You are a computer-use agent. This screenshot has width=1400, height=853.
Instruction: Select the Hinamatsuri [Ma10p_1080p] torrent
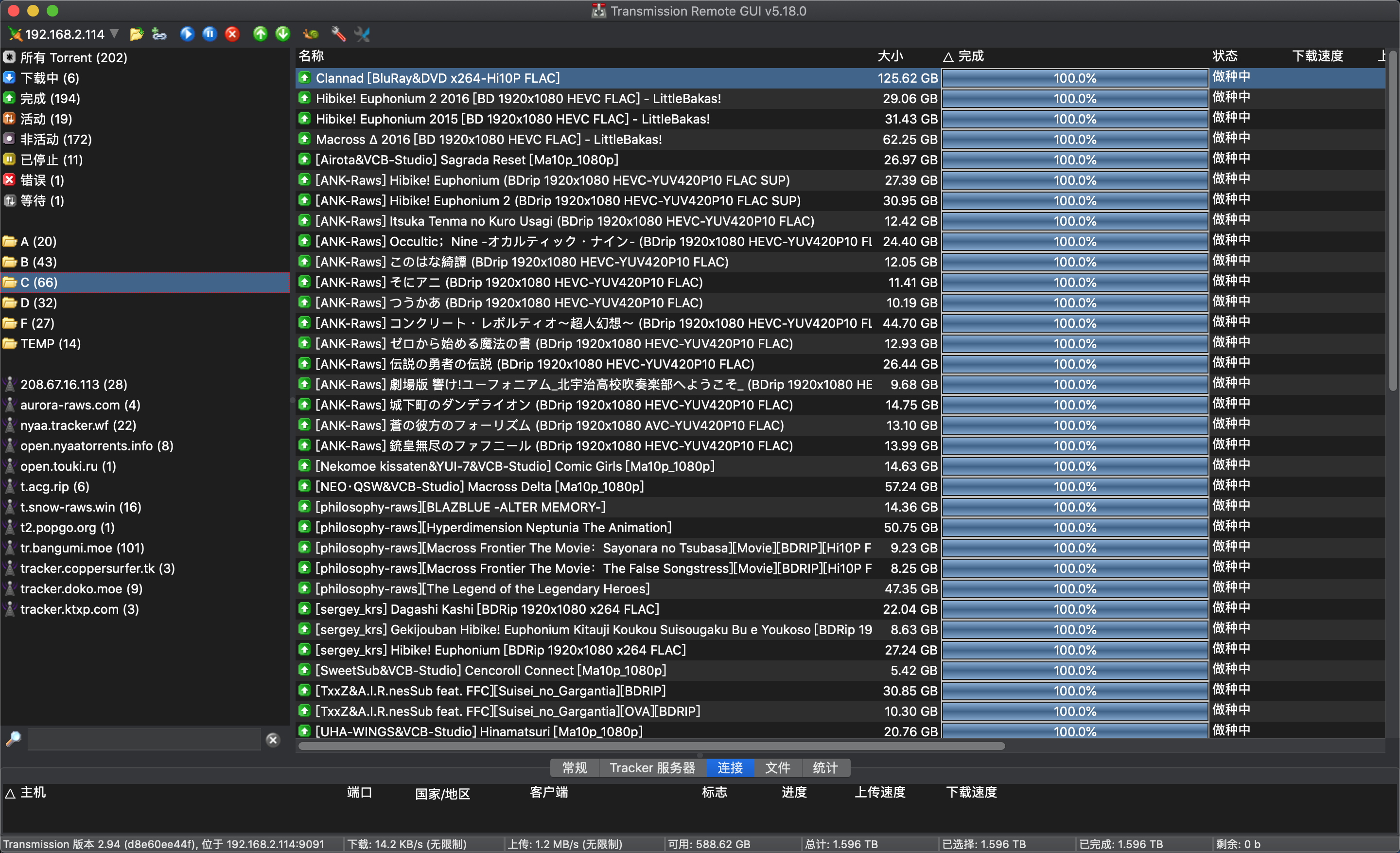coord(479,731)
